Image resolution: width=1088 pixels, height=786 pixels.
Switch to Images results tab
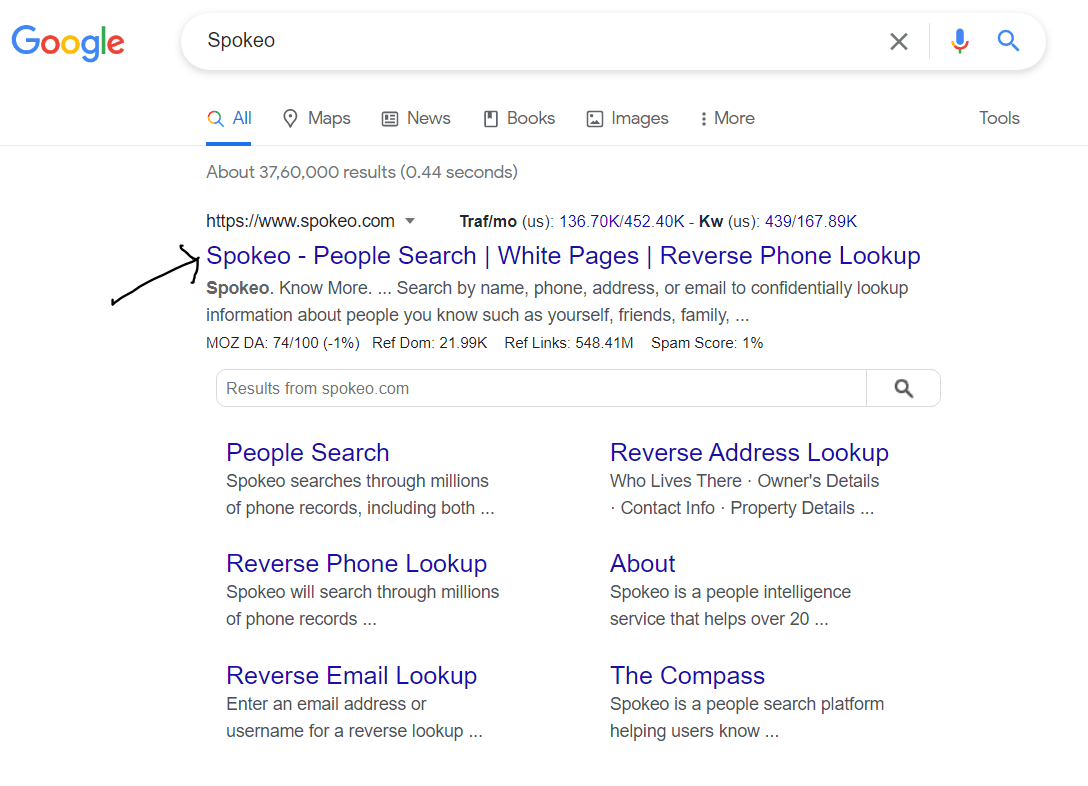point(627,118)
